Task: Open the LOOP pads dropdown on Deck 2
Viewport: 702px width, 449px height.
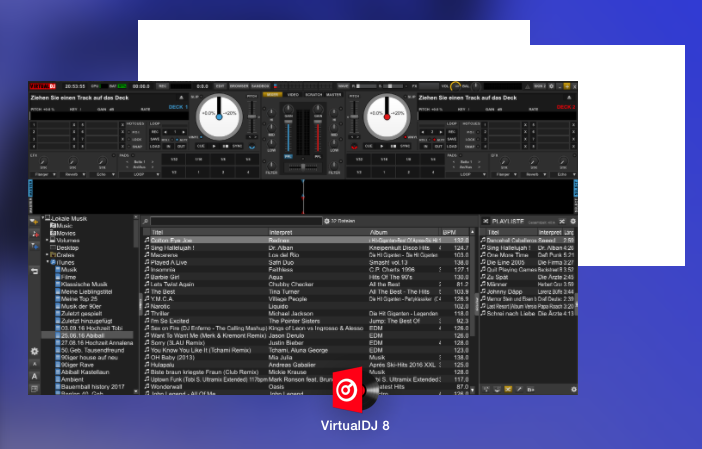Action: tap(466, 175)
